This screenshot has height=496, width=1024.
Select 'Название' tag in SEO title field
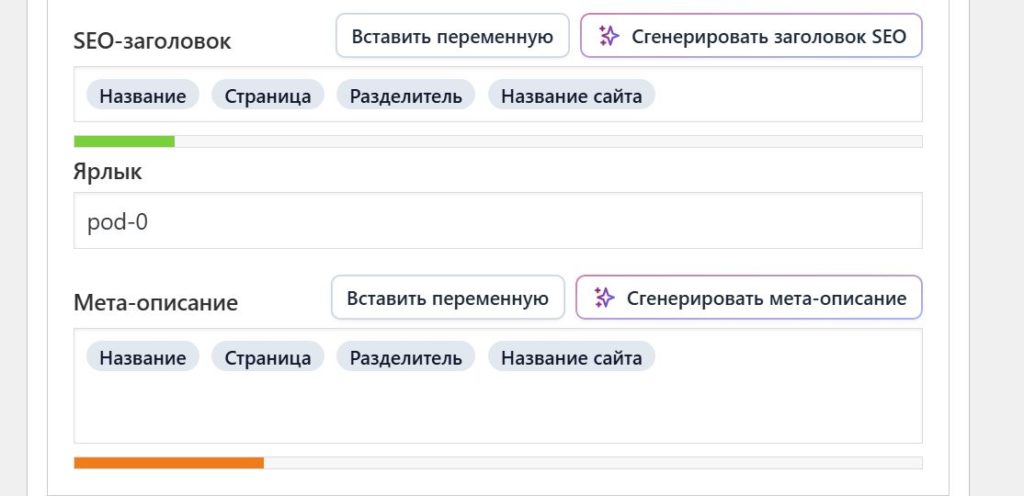click(x=142, y=95)
